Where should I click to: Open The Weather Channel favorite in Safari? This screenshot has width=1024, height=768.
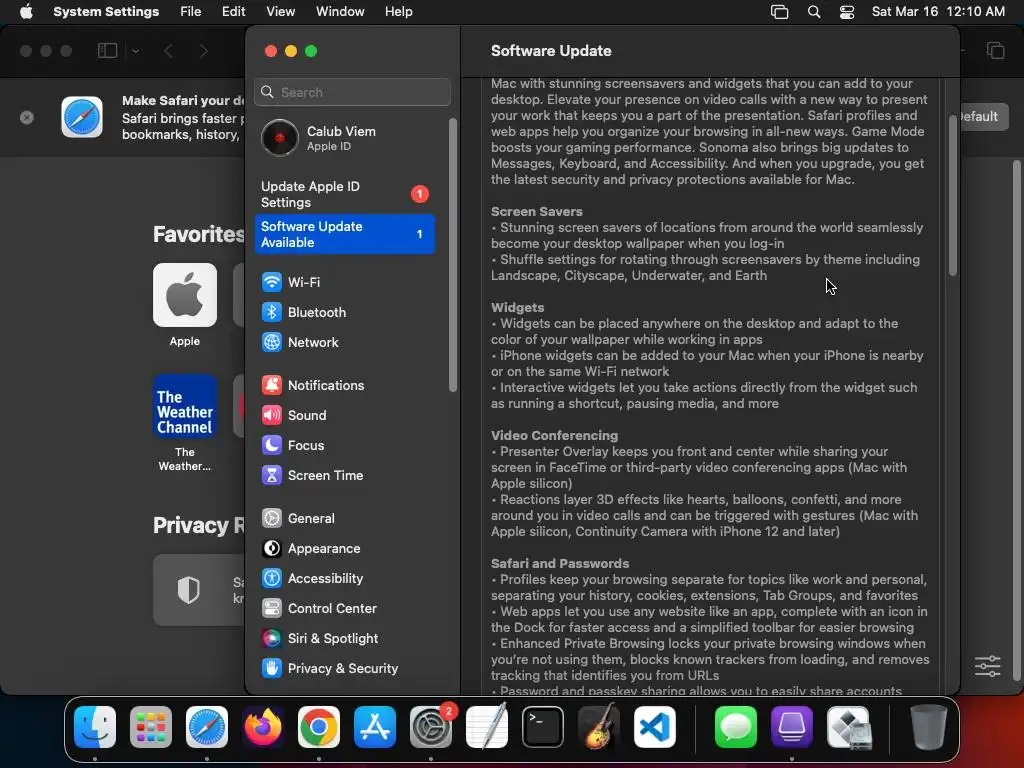[x=185, y=423]
